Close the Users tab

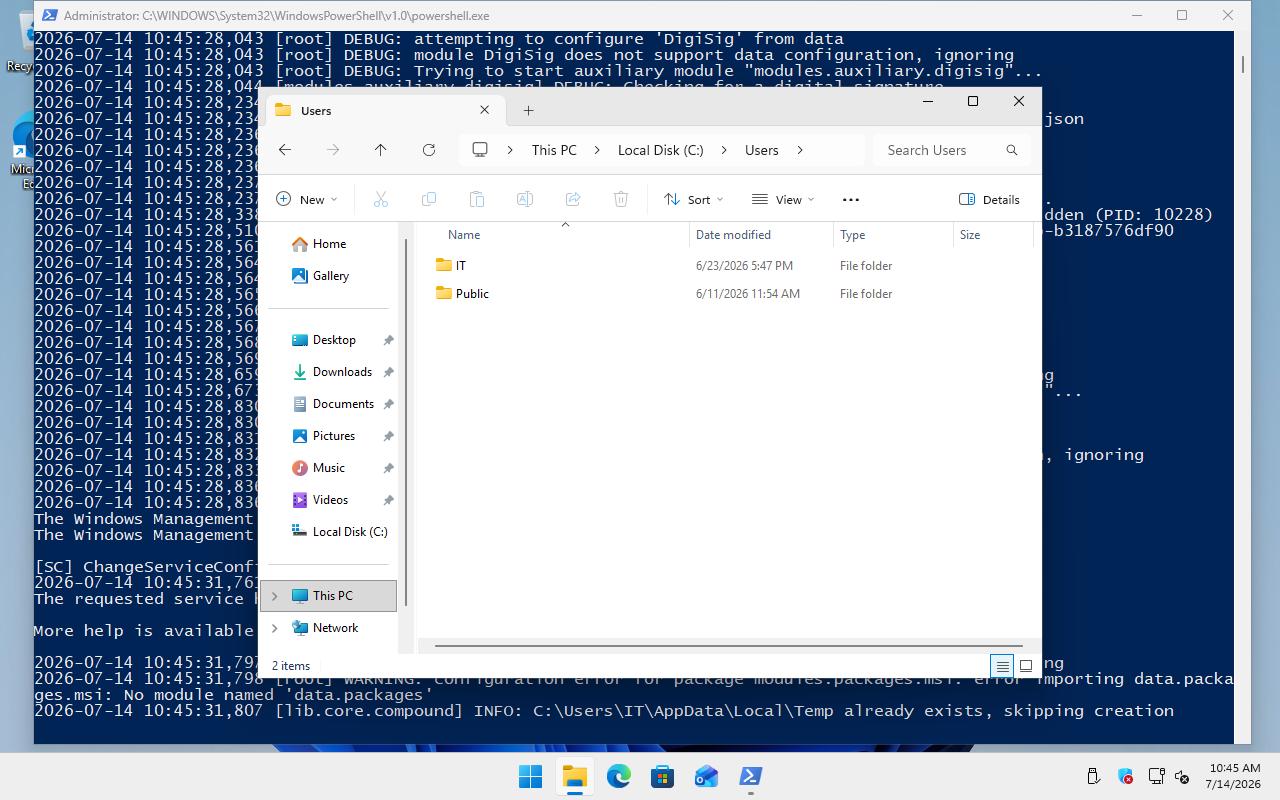pos(485,110)
